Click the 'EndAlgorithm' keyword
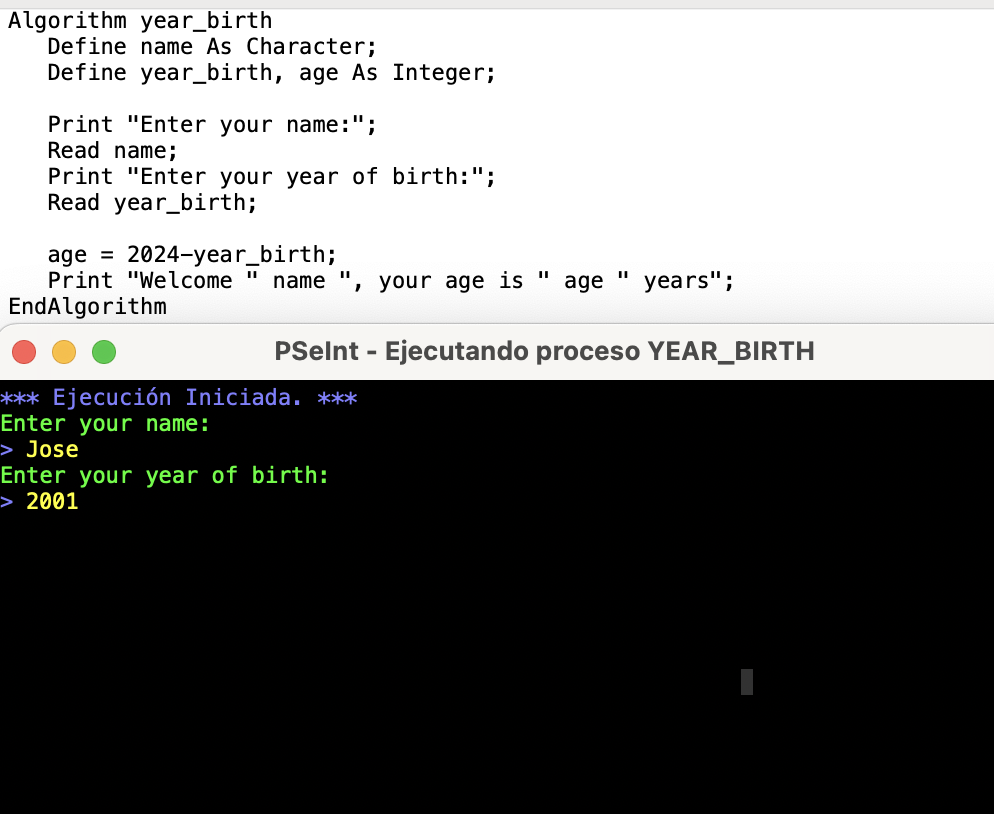This screenshot has width=994, height=814. click(87, 306)
